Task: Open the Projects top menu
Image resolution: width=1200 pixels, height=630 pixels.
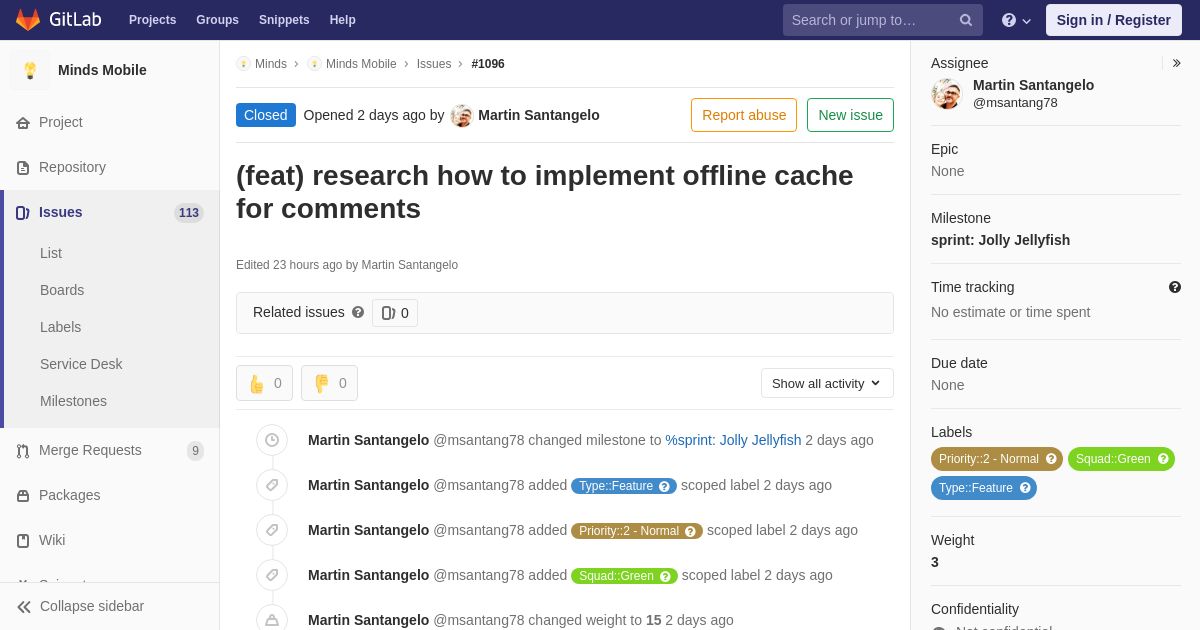Action: coord(152,20)
